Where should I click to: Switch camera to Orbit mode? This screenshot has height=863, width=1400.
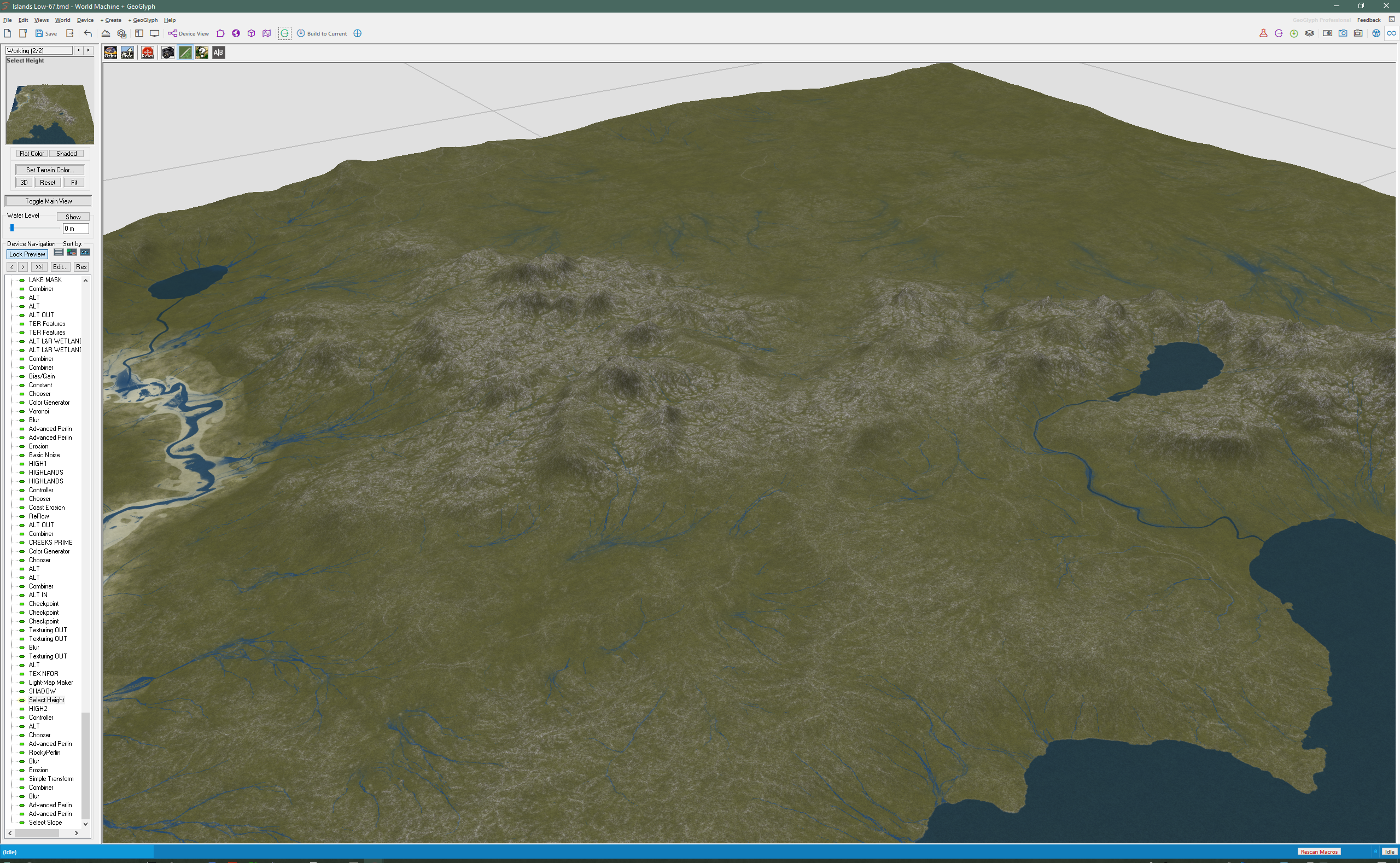pyautogui.click(x=110, y=53)
